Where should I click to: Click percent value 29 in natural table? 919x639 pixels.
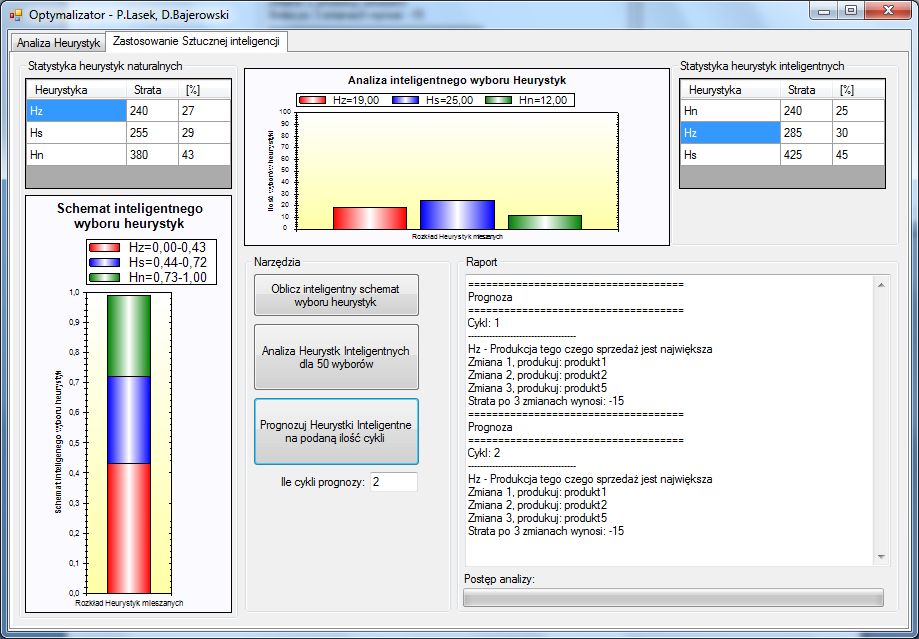[205, 133]
